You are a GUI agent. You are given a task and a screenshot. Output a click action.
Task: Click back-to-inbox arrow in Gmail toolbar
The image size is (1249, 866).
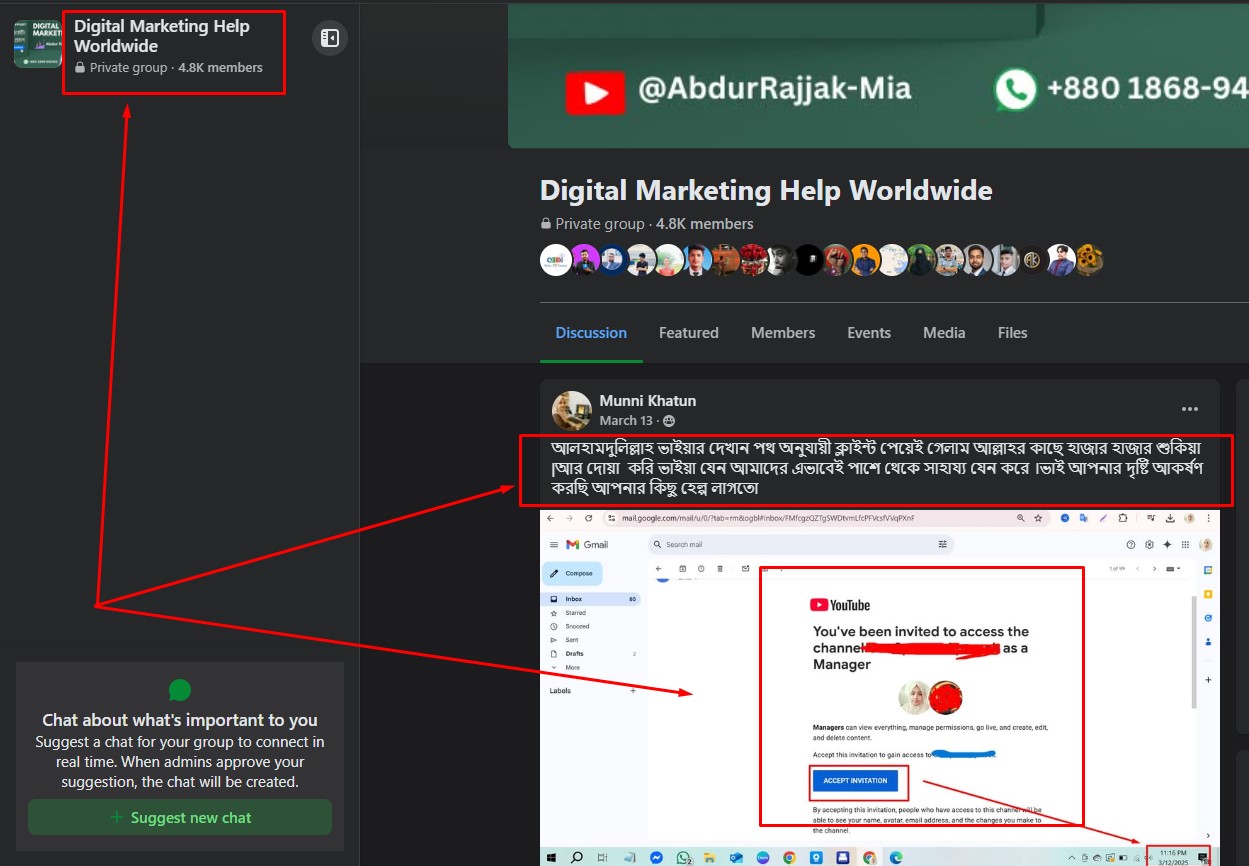pyautogui.click(x=659, y=568)
